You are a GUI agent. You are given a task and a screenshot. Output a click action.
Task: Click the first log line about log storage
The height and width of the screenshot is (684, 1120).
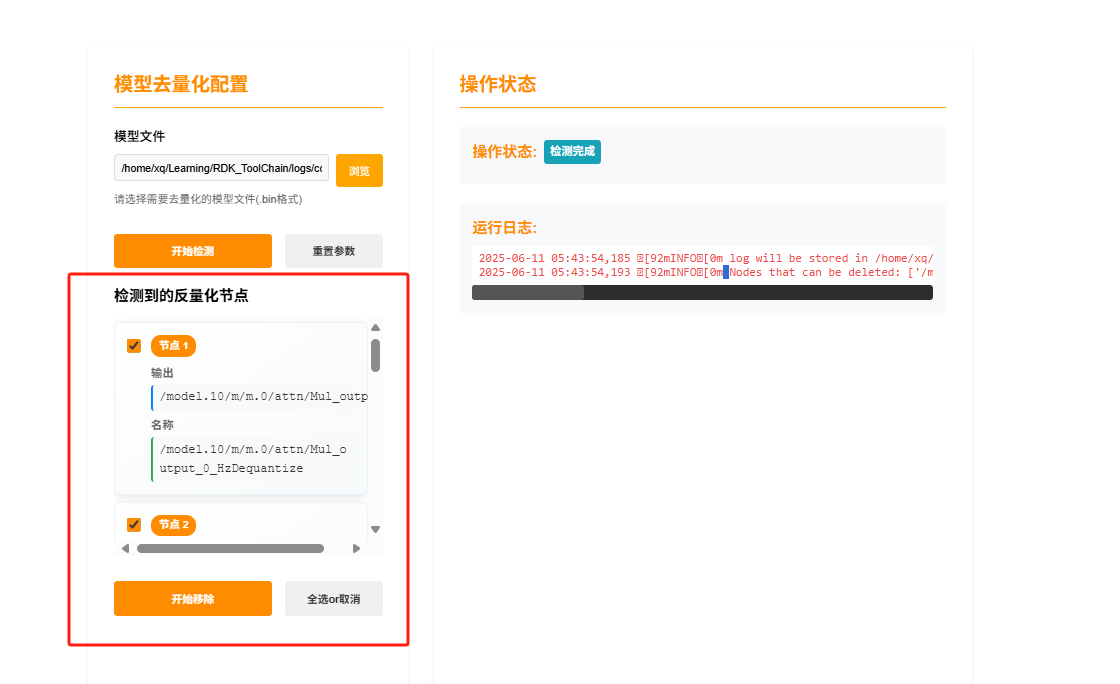706,258
